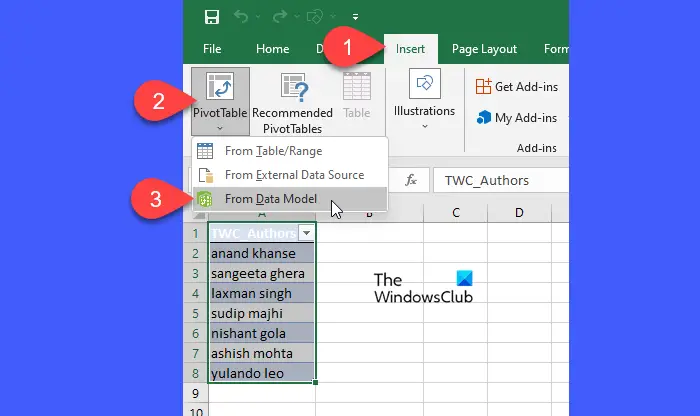The image size is (700, 416).
Task: Select cell containing sangeeta ghera
Action: [262, 273]
